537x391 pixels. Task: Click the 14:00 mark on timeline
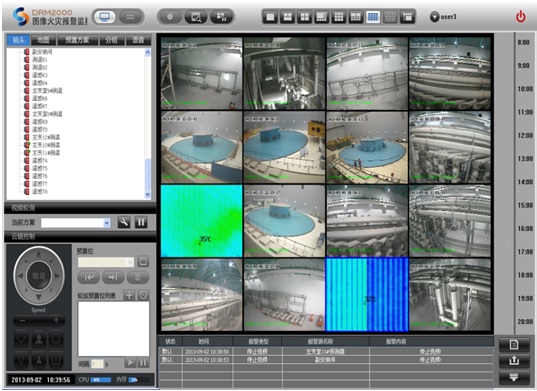(525, 182)
